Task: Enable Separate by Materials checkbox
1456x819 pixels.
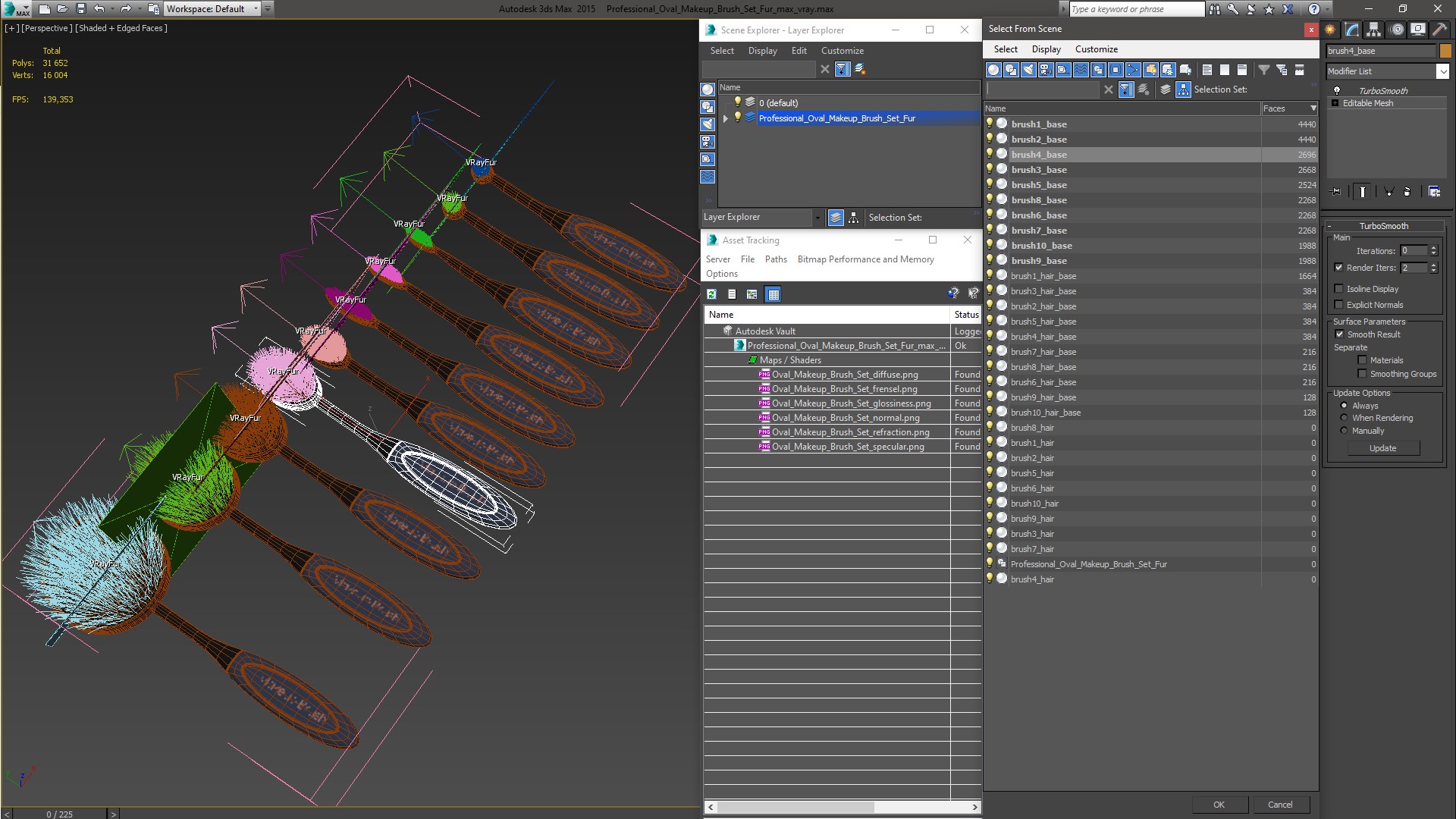Action: 1362,360
